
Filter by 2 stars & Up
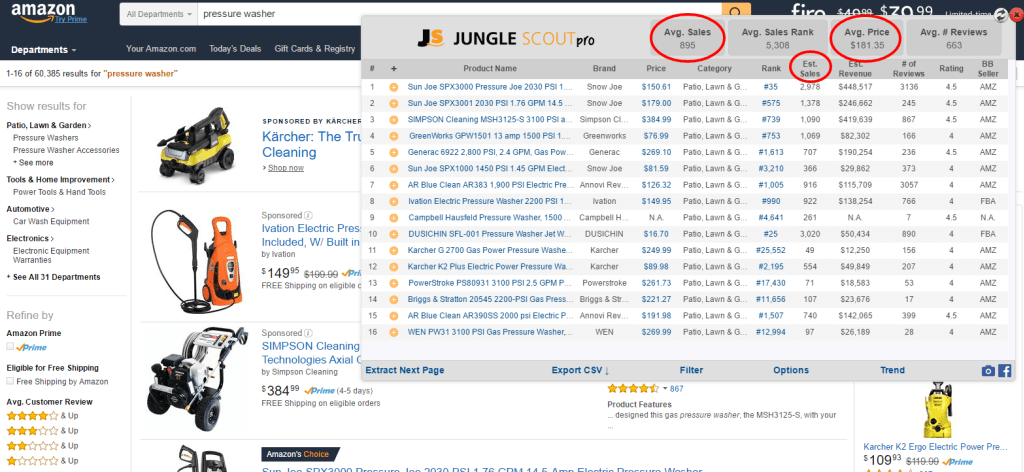point(42,446)
